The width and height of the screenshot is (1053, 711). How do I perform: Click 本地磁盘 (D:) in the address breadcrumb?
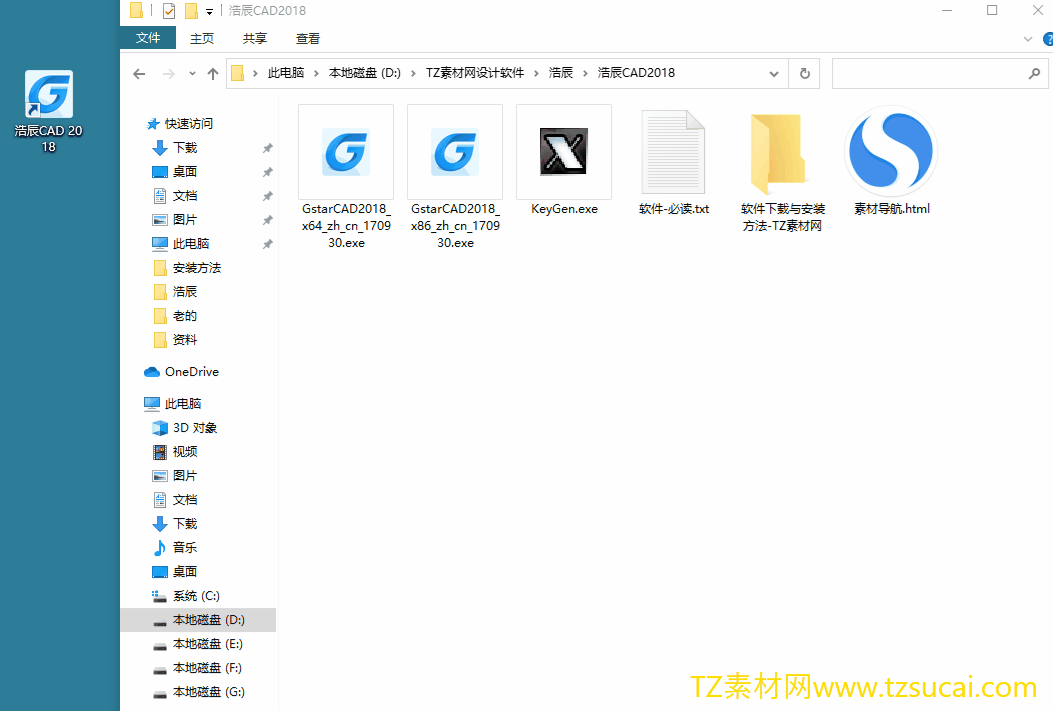(365, 73)
